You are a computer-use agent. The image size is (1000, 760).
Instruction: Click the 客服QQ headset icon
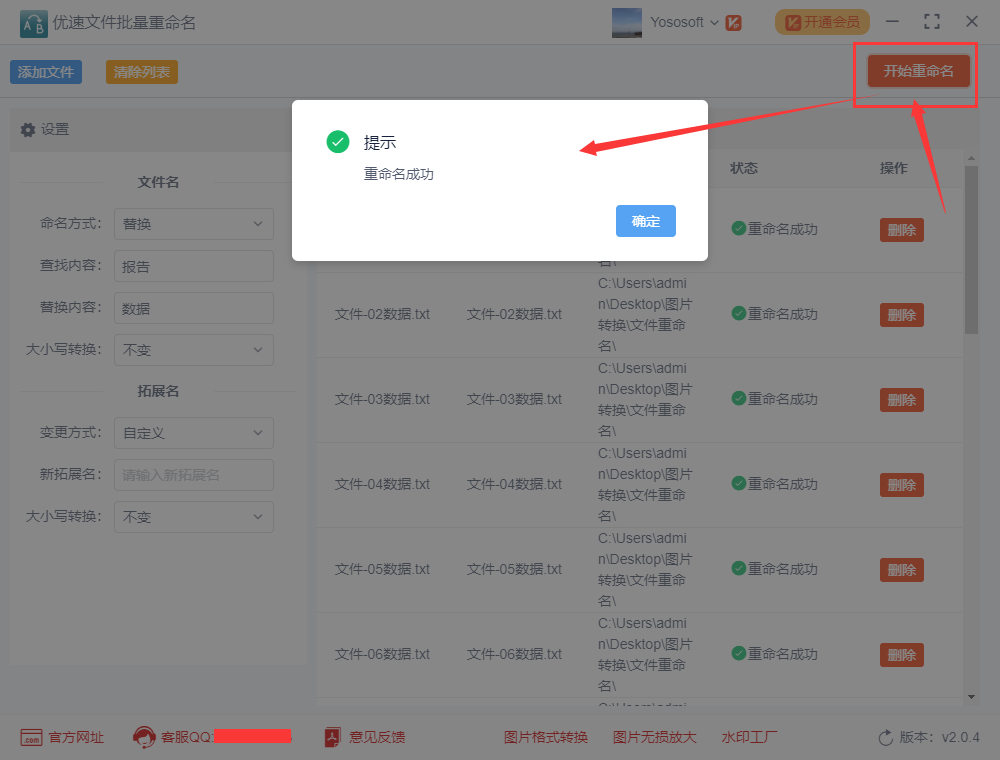pyautogui.click(x=144, y=738)
